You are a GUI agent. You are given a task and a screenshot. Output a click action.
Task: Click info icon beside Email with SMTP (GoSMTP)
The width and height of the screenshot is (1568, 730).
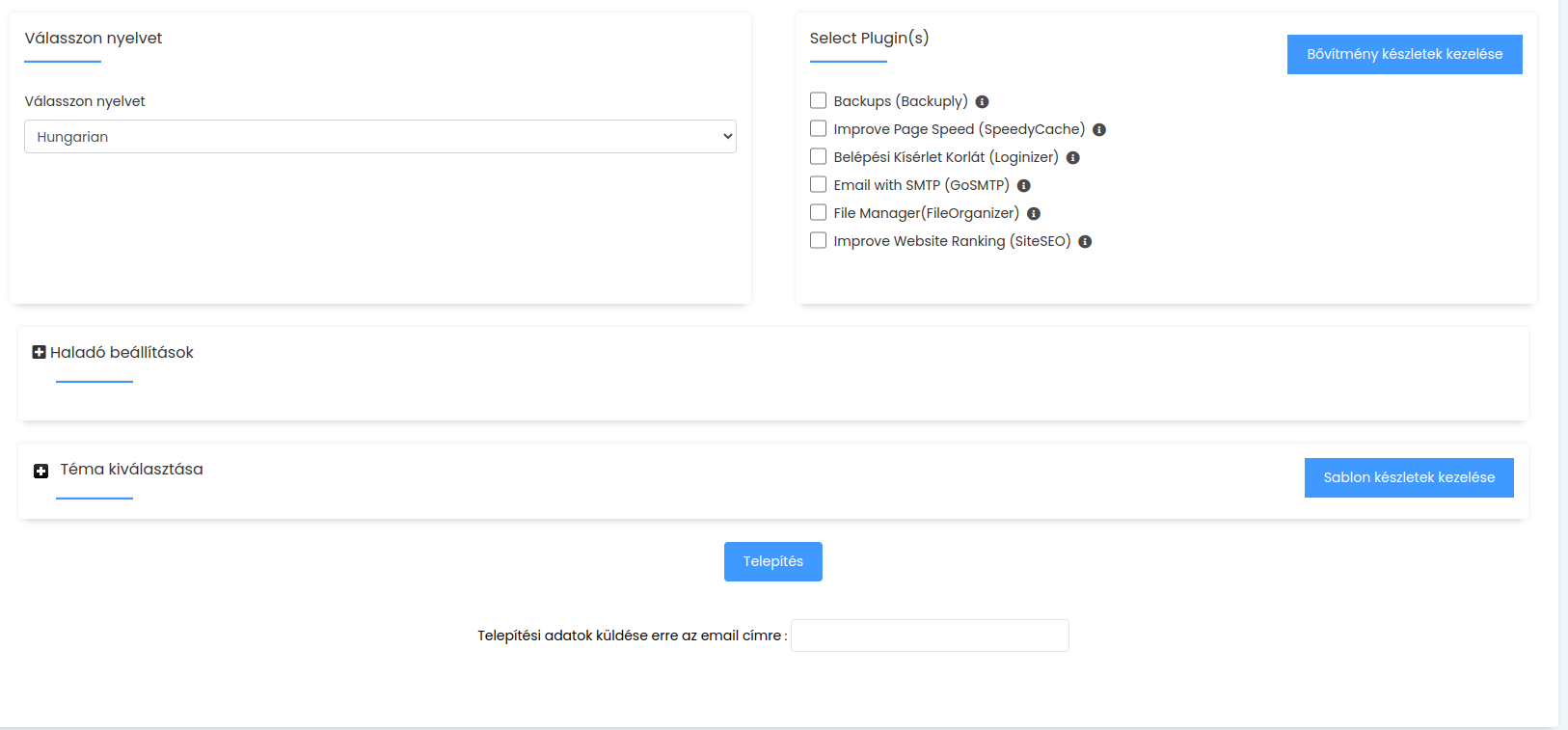pyautogui.click(x=1023, y=186)
